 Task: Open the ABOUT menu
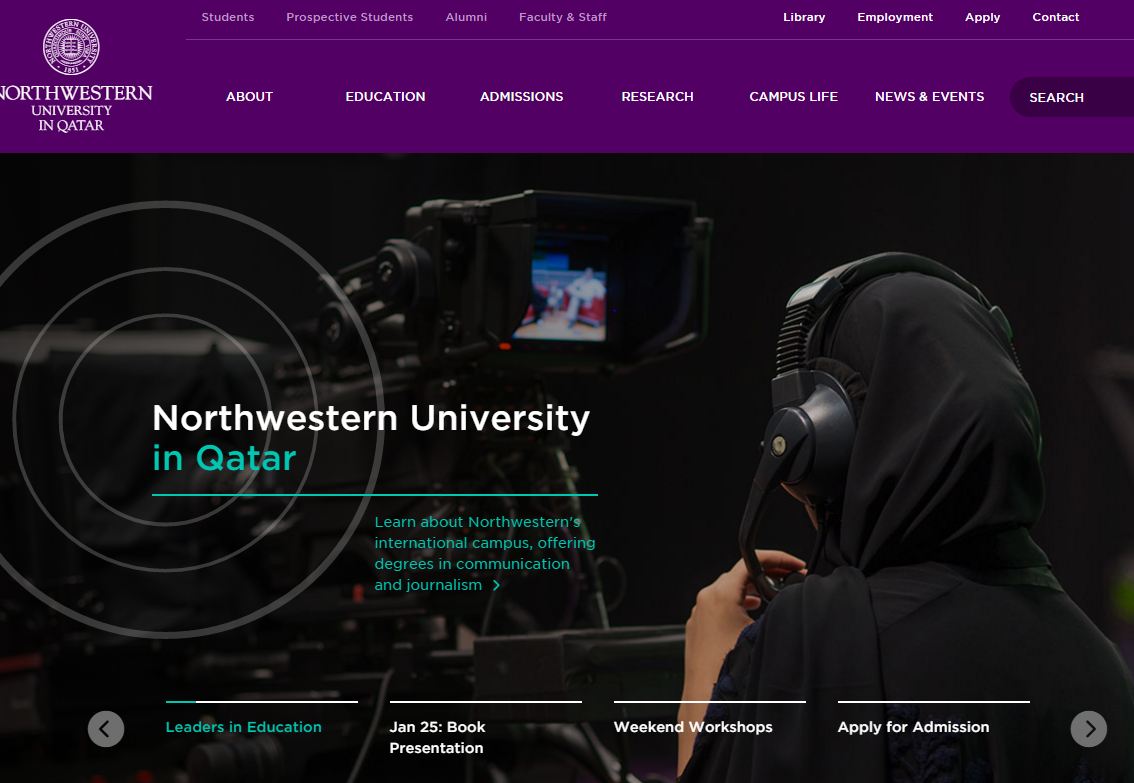pos(249,96)
